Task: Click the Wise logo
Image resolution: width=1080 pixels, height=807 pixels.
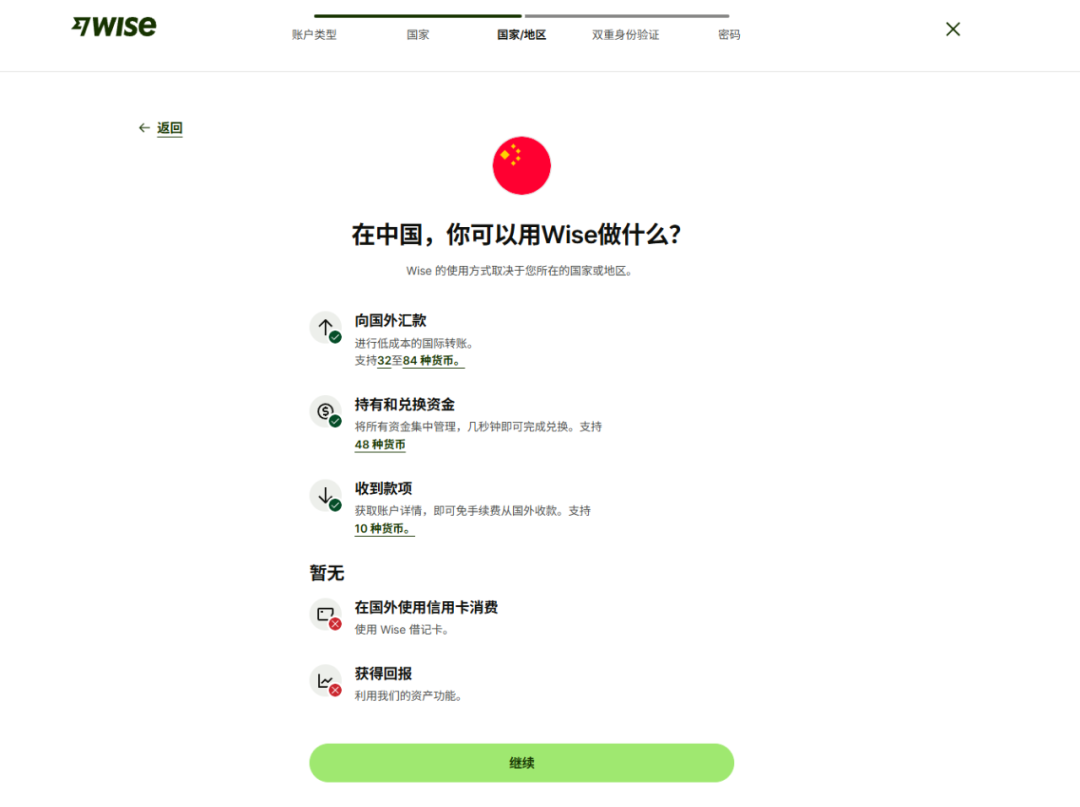Action: pos(113,27)
